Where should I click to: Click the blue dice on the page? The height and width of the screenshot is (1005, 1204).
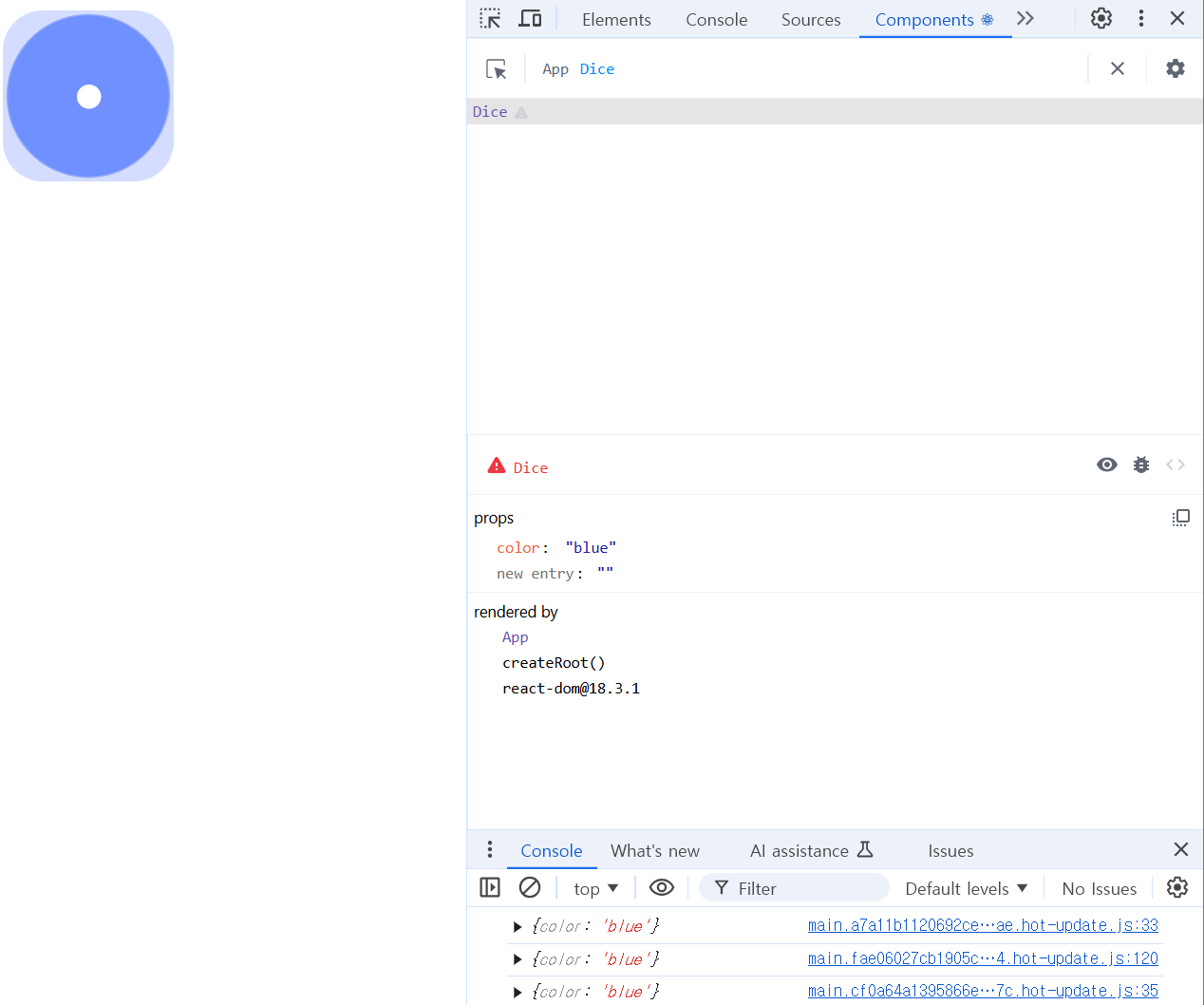click(x=88, y=96)
